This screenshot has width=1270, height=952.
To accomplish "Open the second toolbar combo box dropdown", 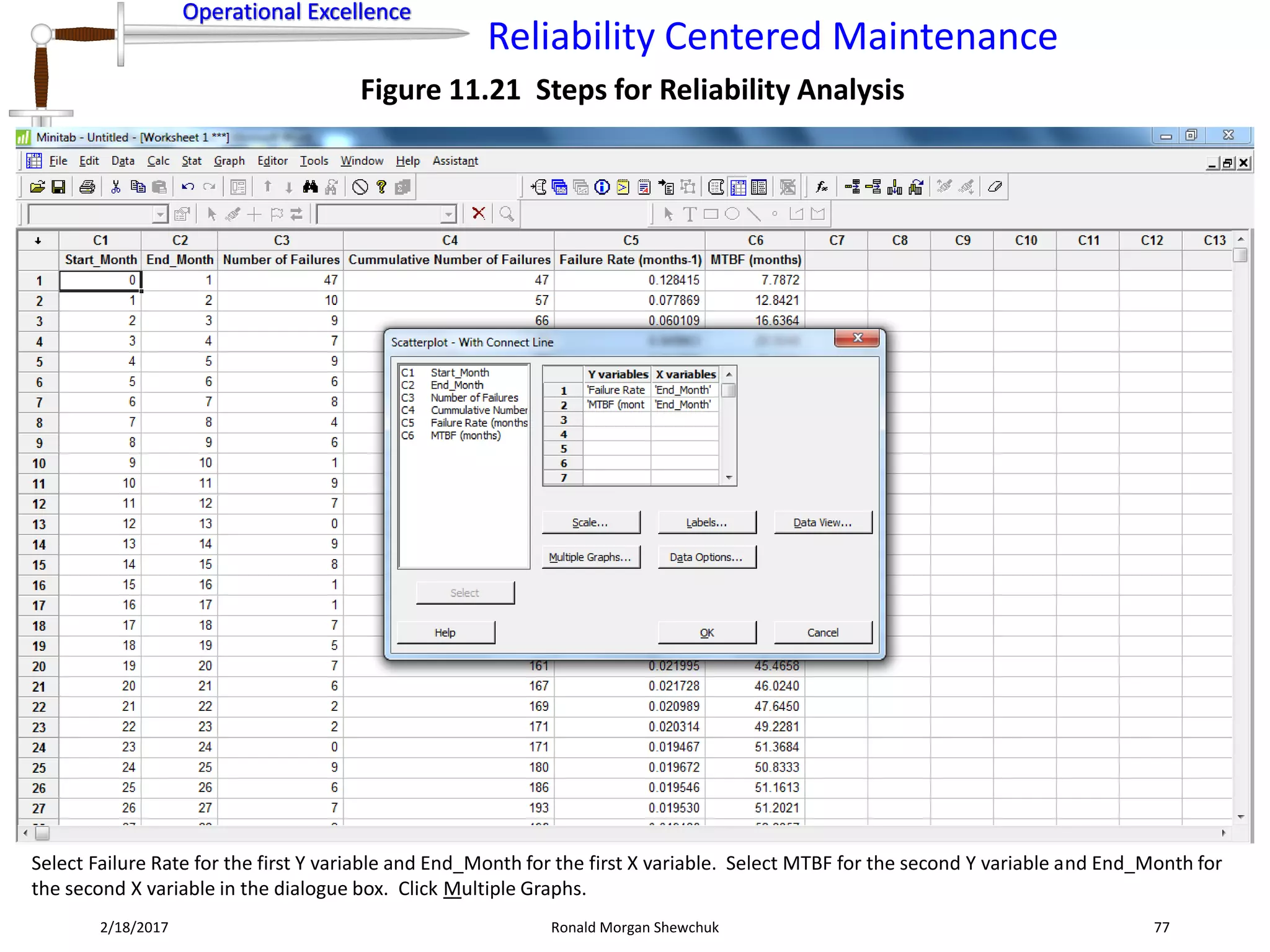I will click(x=449, y=214).
